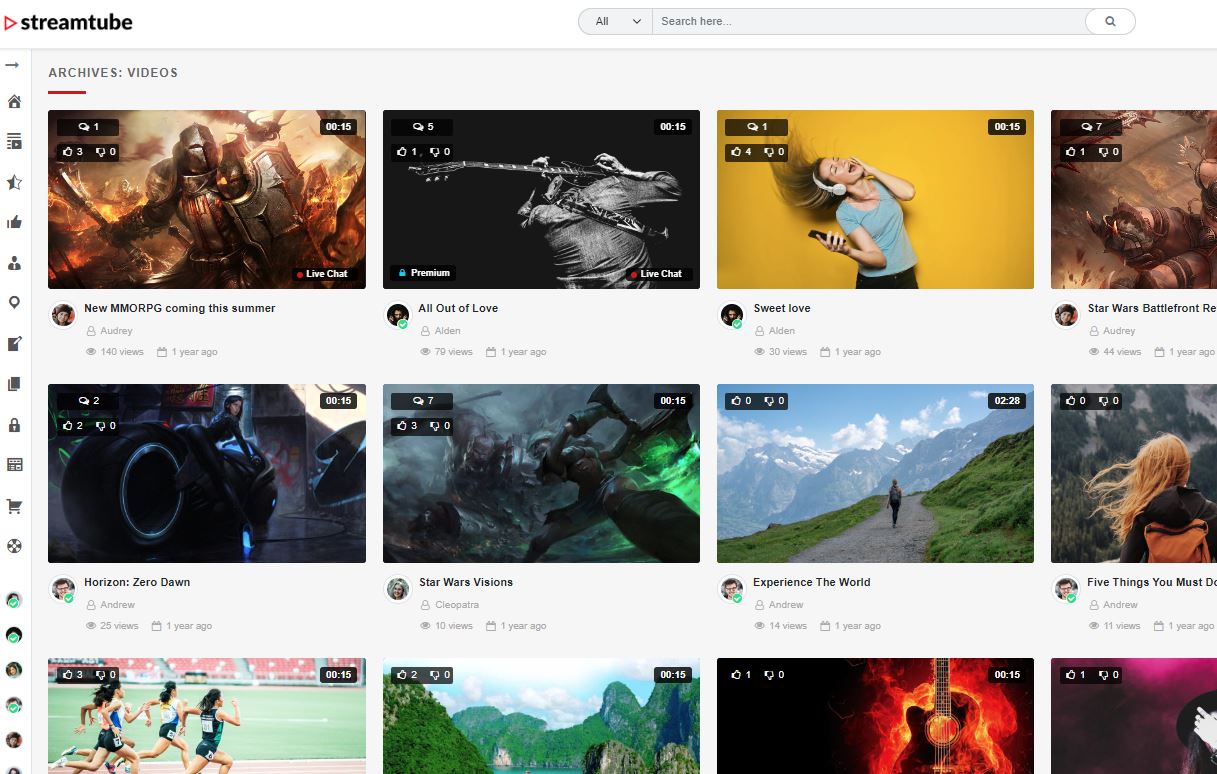Open author Cleopatra under Star Wars Visions
The image size is (1217, 774).
point(457,605)
